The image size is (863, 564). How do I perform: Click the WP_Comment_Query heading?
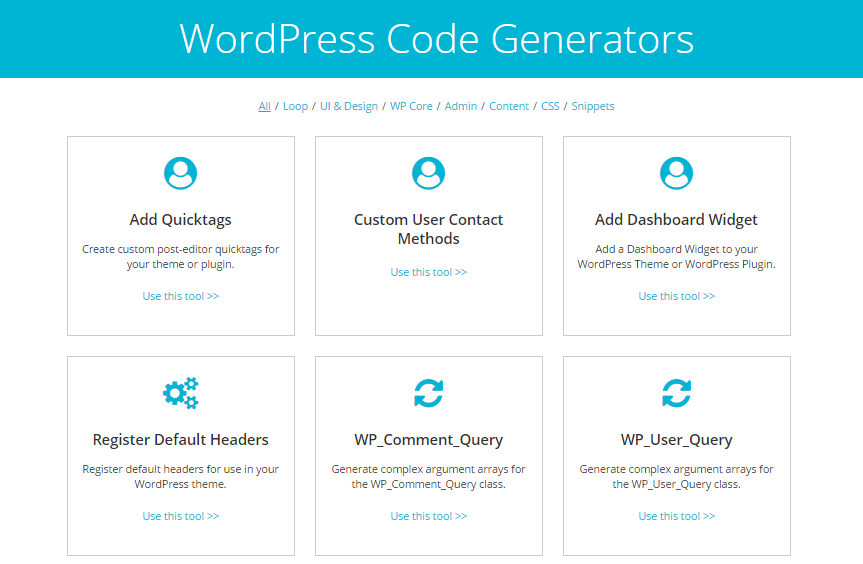pyautogui.click(x=429, y=440)
